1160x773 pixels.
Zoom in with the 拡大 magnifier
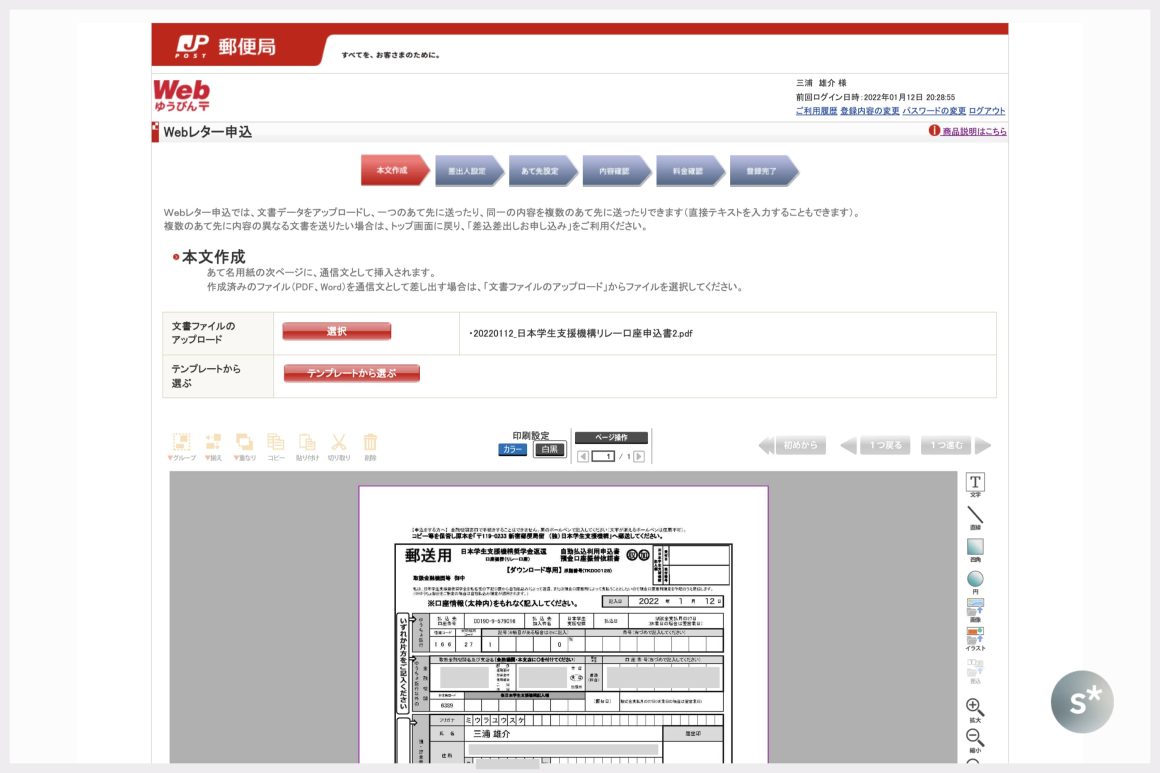(974, 708)
